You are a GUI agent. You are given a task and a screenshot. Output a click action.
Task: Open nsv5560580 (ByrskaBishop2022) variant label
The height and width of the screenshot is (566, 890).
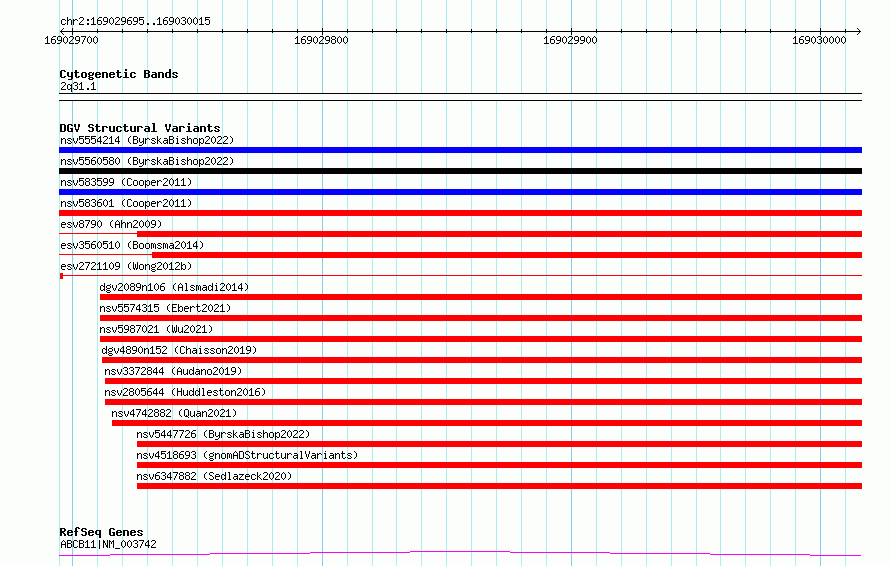coord(147,161)
